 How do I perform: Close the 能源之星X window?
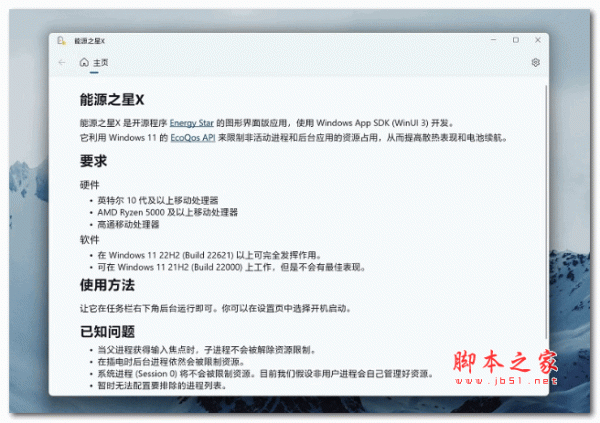pos(538,40)
